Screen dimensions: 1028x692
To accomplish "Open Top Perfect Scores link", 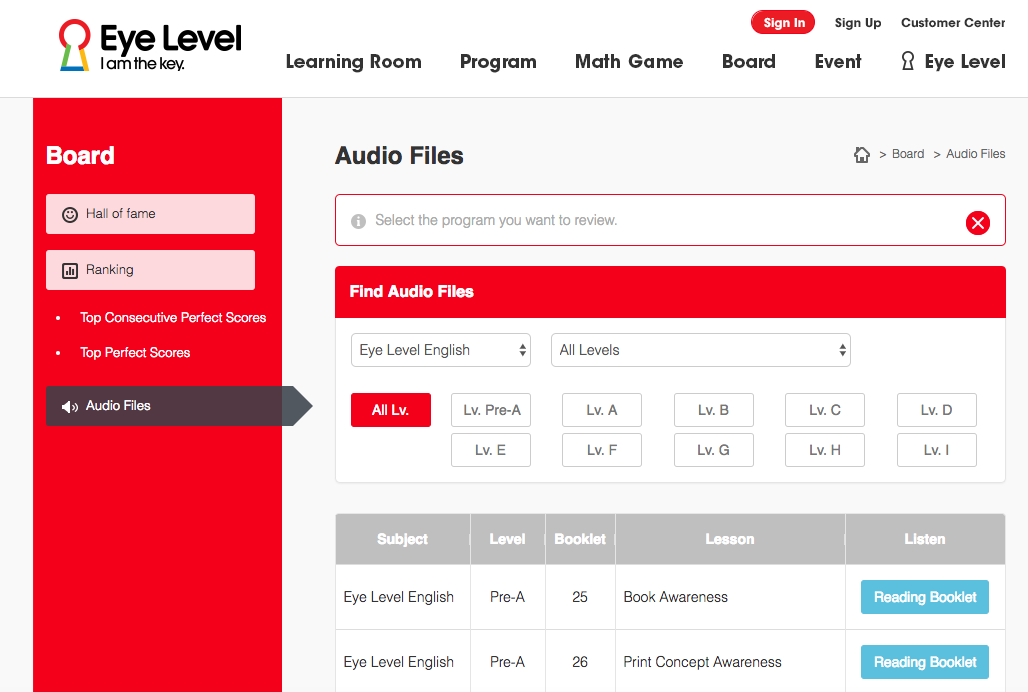I will (x=135, y=353).
